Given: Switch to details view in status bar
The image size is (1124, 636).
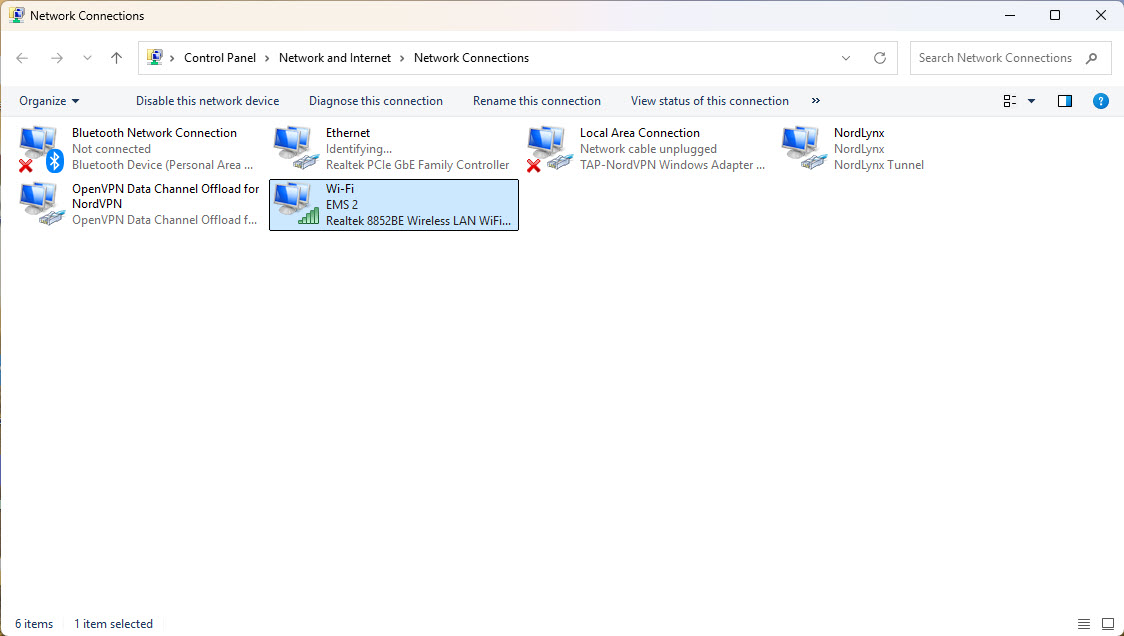Looking at the screenshot, I should [x=1084, y=624].
